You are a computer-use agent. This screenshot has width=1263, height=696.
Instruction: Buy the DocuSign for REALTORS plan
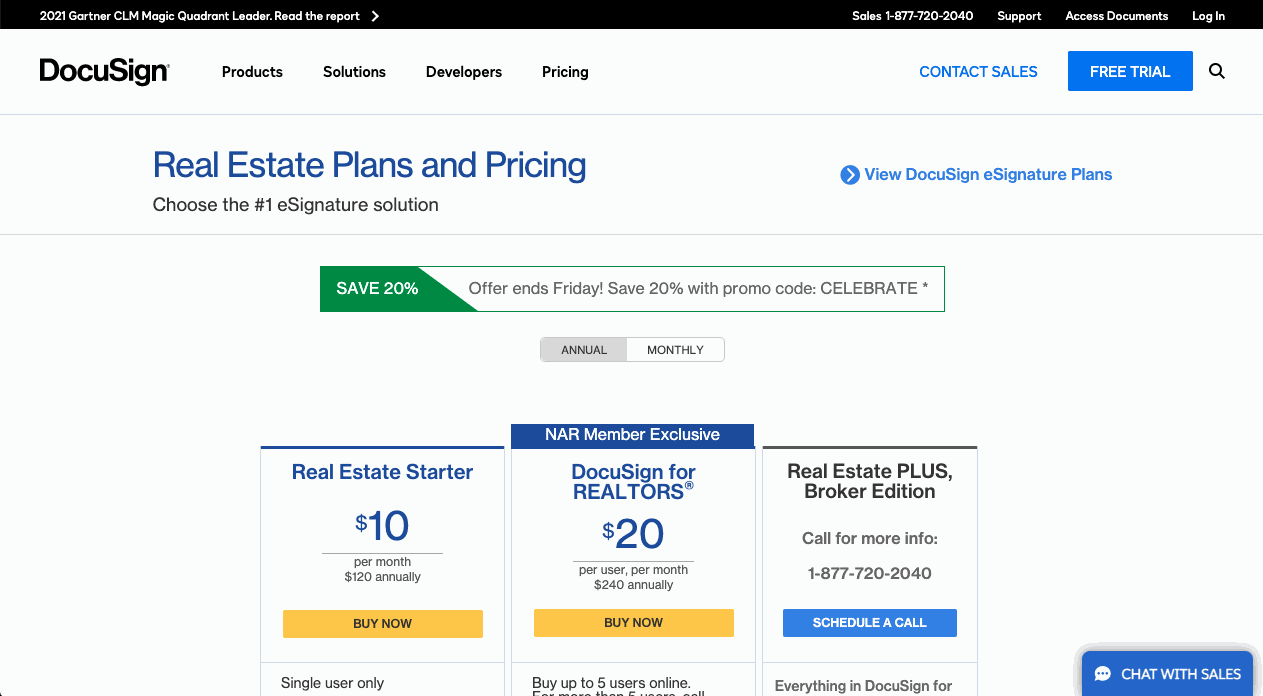633,622
